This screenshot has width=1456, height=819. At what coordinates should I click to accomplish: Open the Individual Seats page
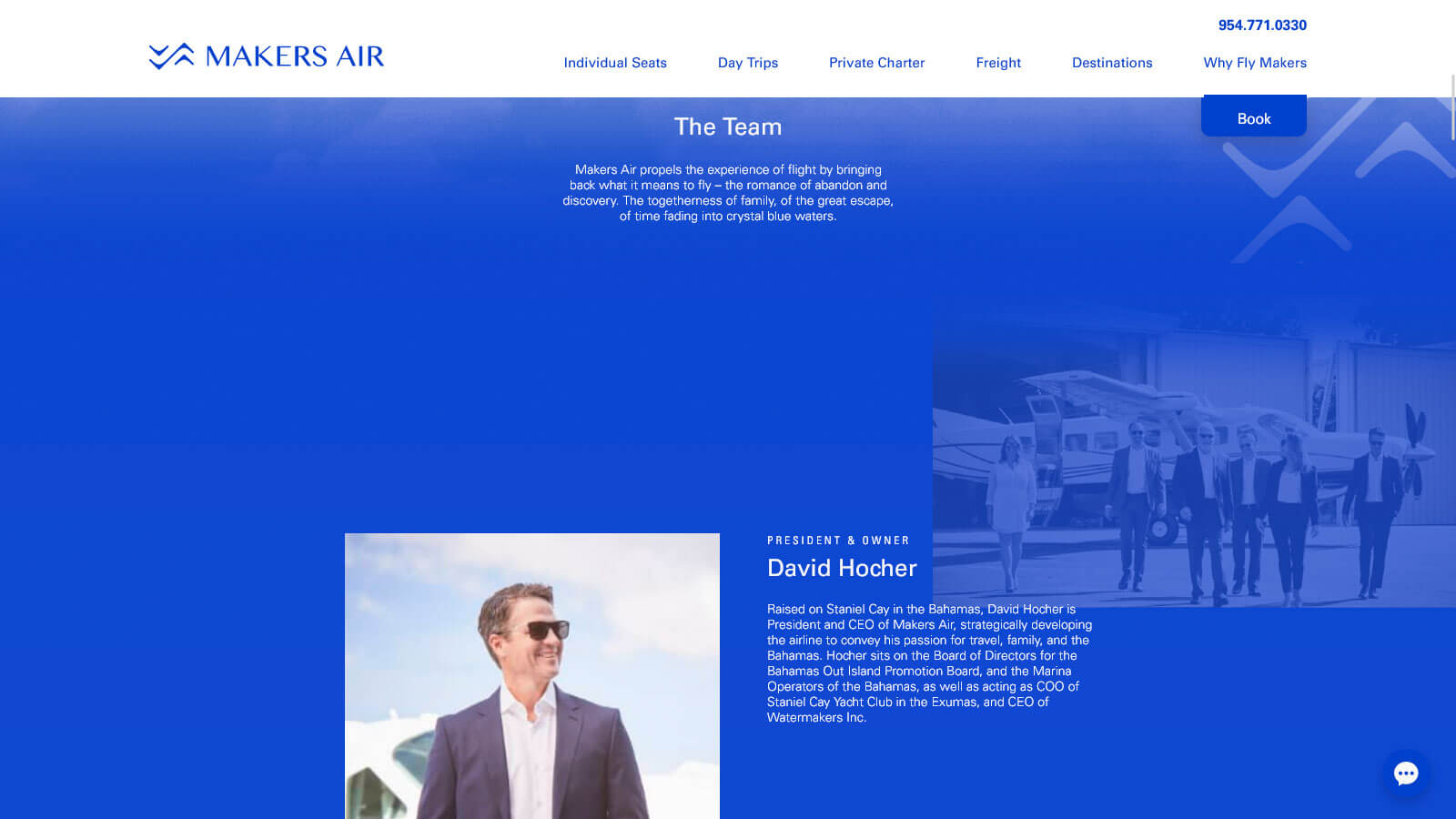615,63
